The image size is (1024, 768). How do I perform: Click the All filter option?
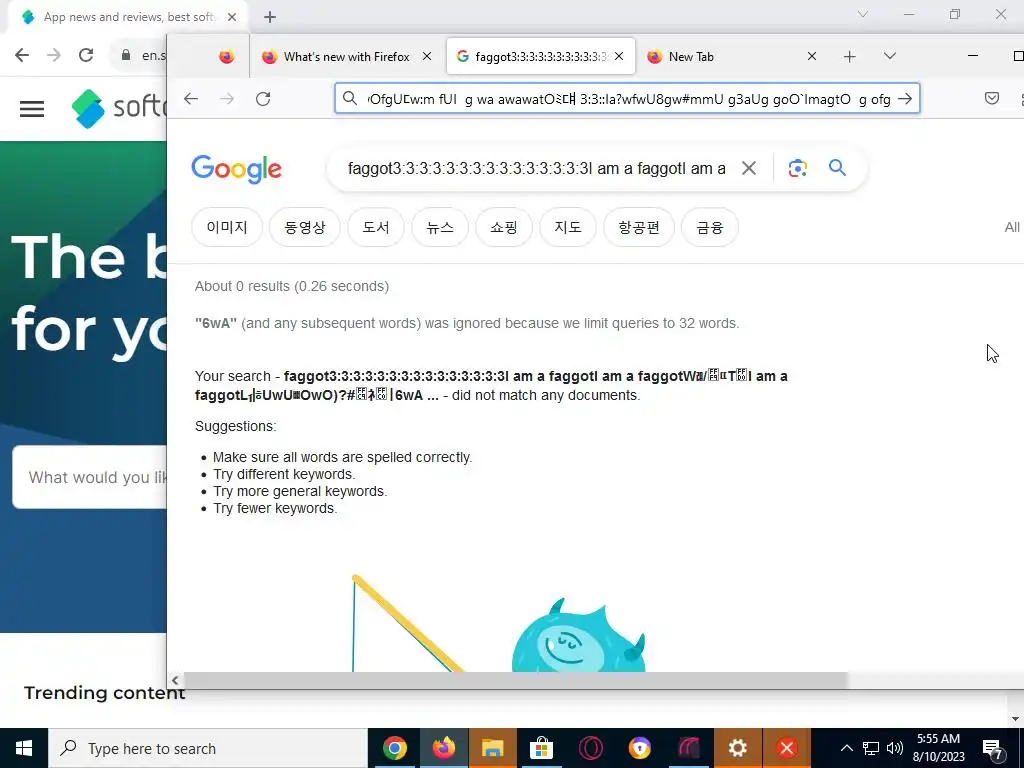(1012, 227)
